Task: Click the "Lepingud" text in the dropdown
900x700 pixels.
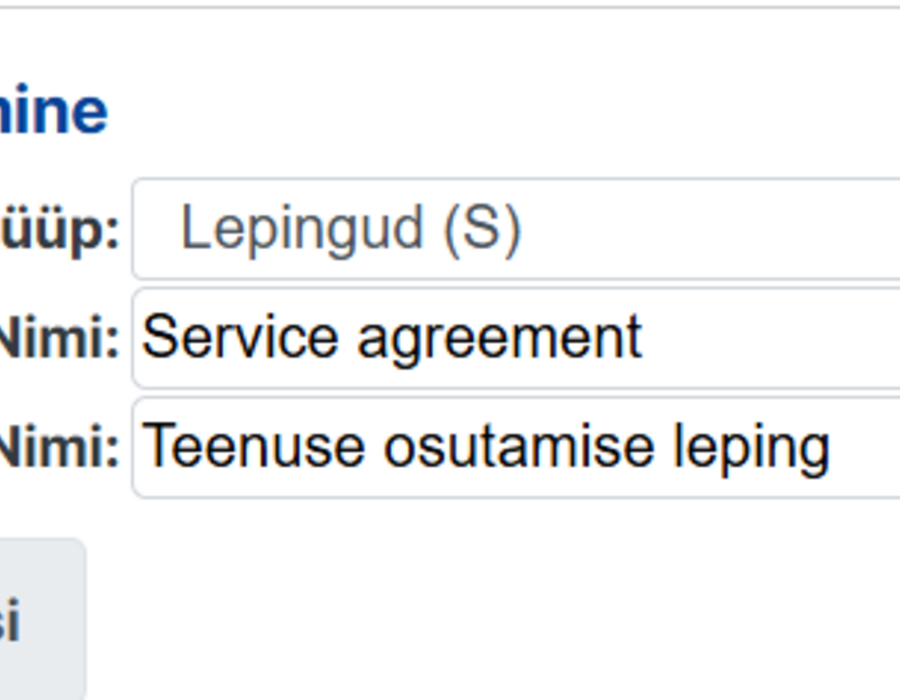Action: (x=302, y=230)
